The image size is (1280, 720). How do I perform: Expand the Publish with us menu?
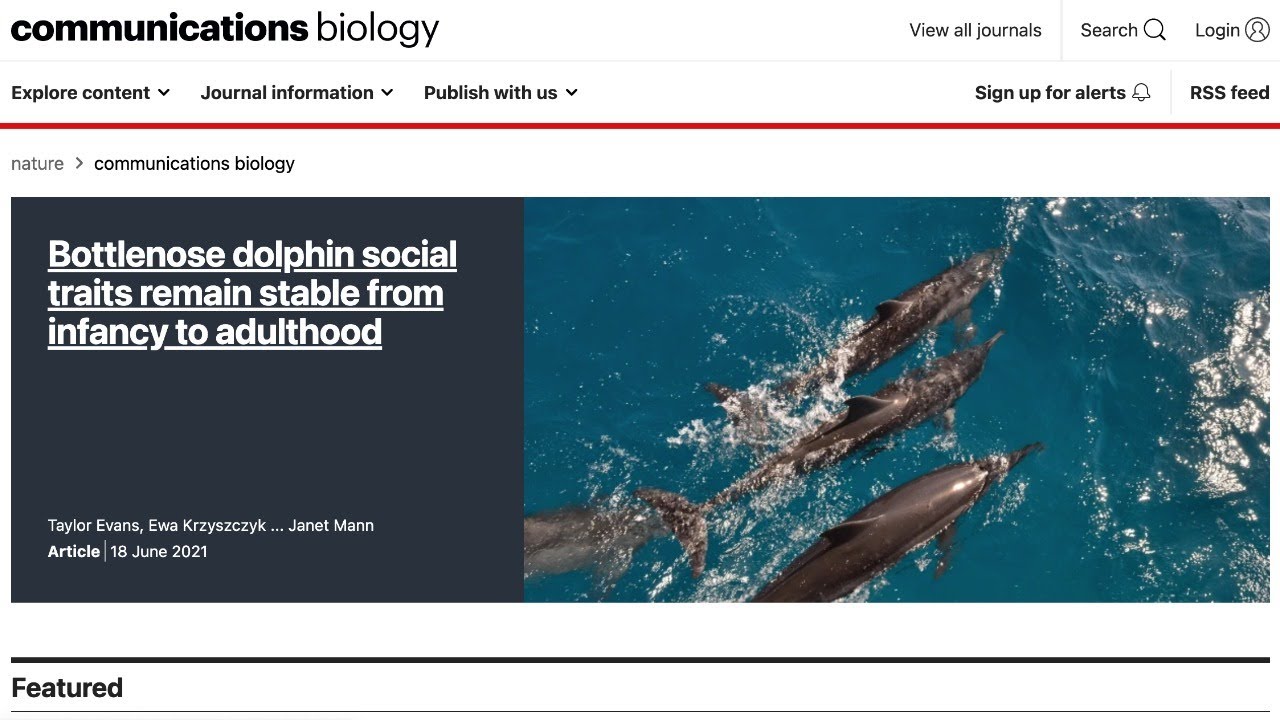click(x=501, y=92)
